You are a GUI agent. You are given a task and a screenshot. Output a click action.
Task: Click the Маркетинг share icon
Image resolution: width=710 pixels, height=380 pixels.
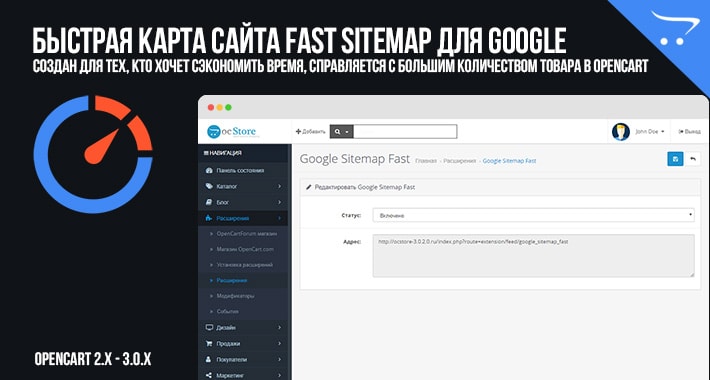click(209, 375)
